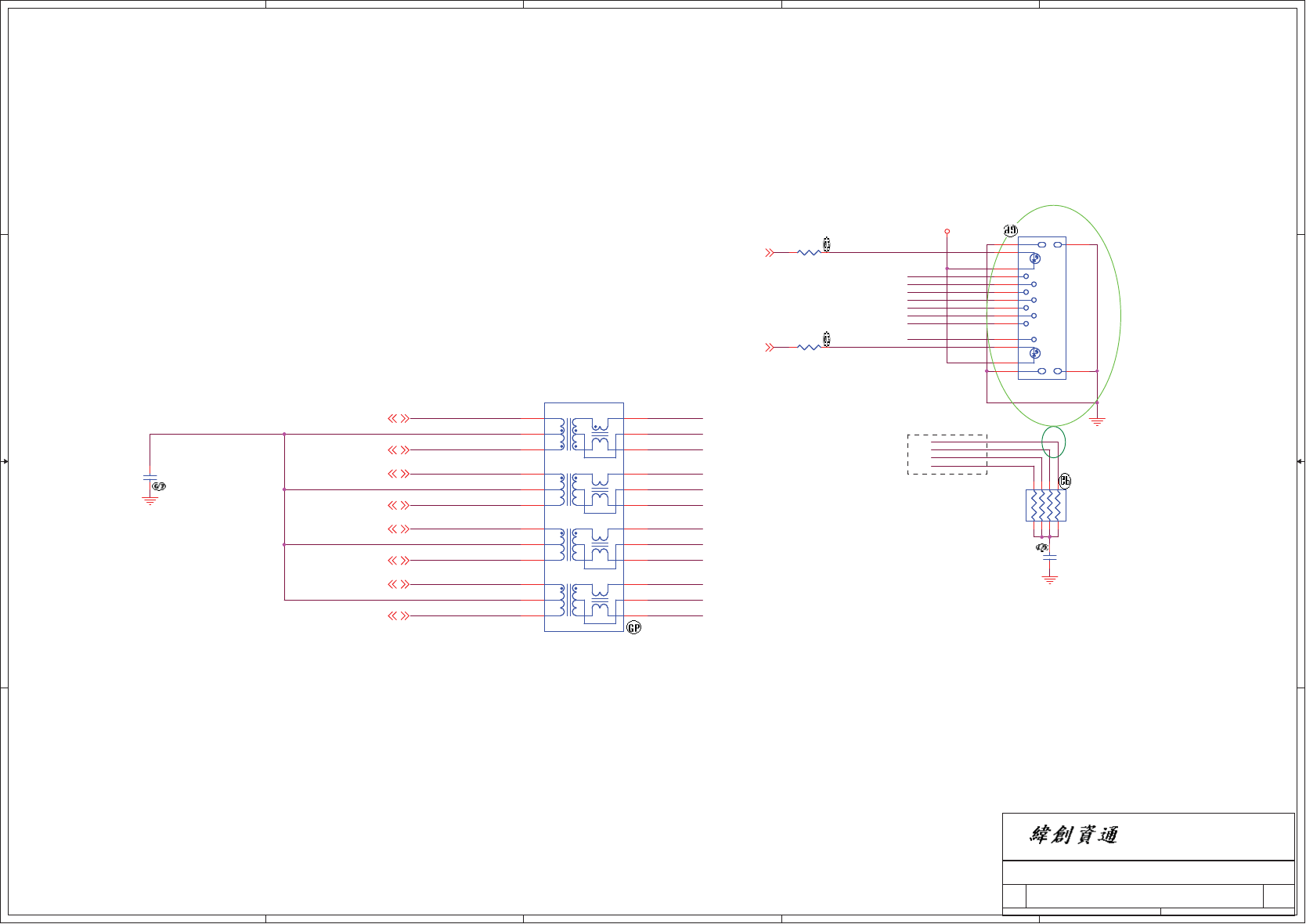
Task: Select the bottom transformer winding in the magnetics block
Action: click(x=569, y=600)
